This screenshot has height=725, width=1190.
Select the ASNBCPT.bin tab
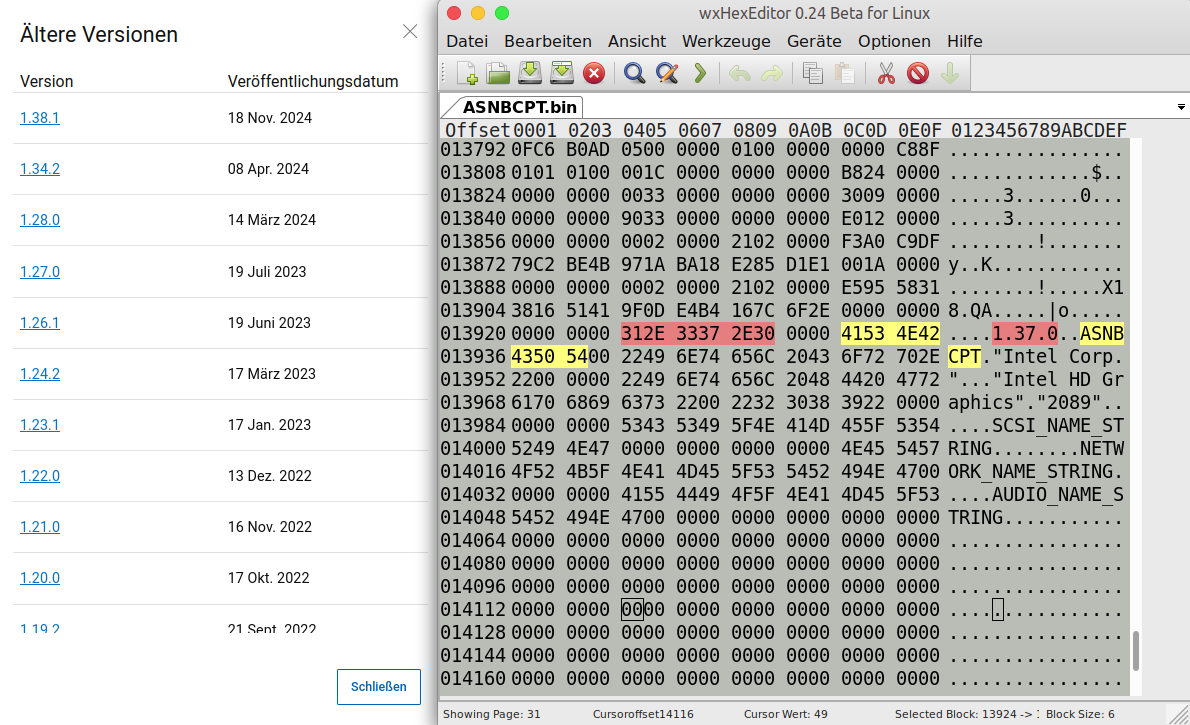520,107
